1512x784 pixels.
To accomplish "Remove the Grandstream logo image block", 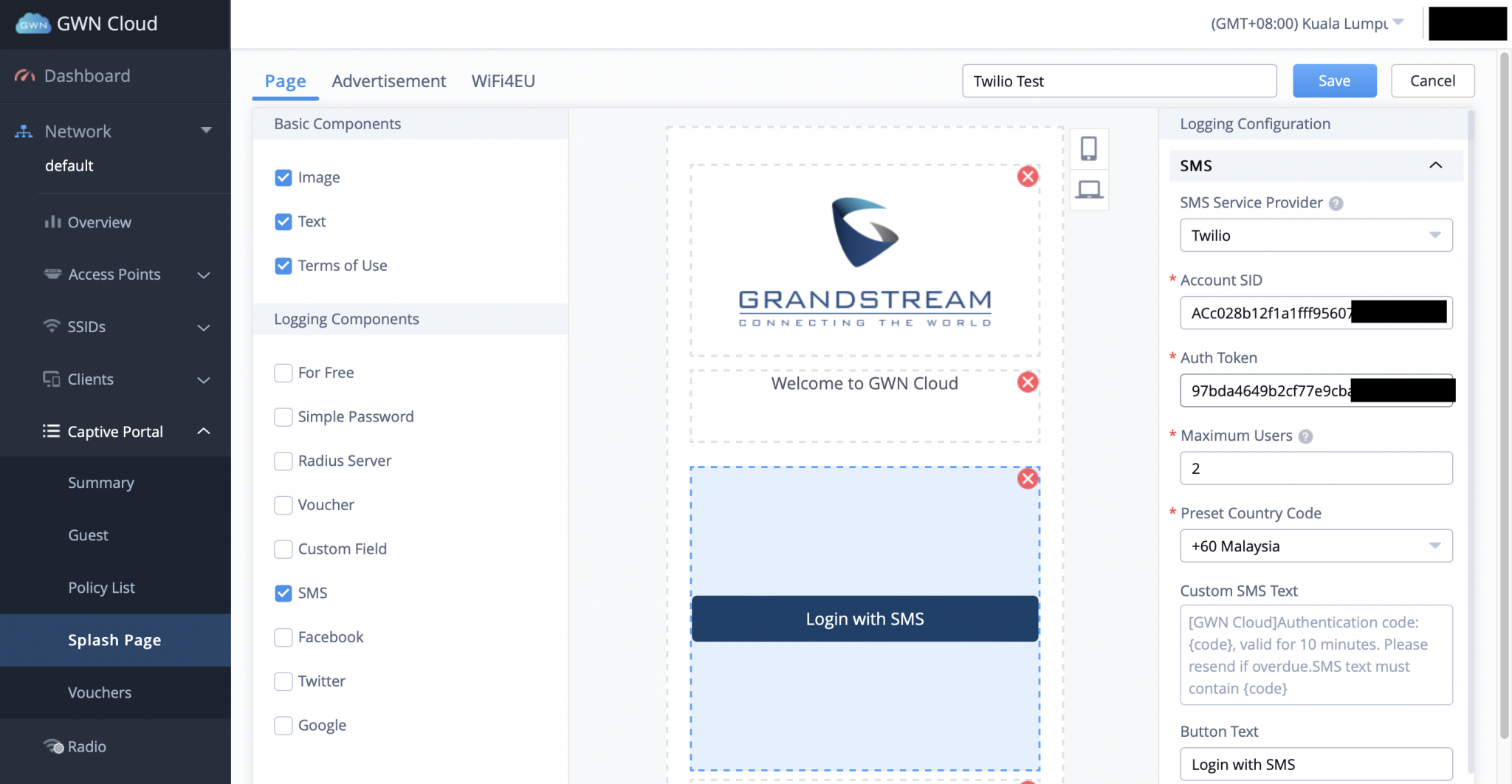I will (1028, 176).
